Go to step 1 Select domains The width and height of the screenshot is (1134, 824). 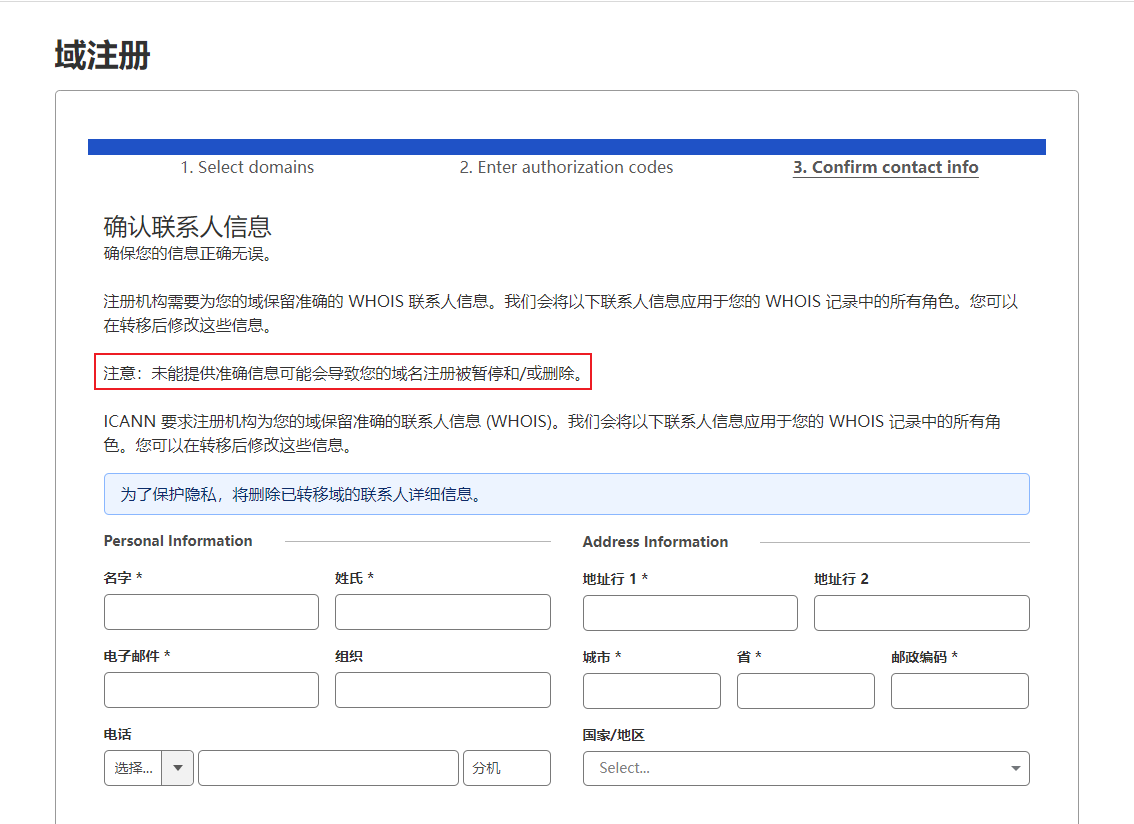[x=247, y=167]
